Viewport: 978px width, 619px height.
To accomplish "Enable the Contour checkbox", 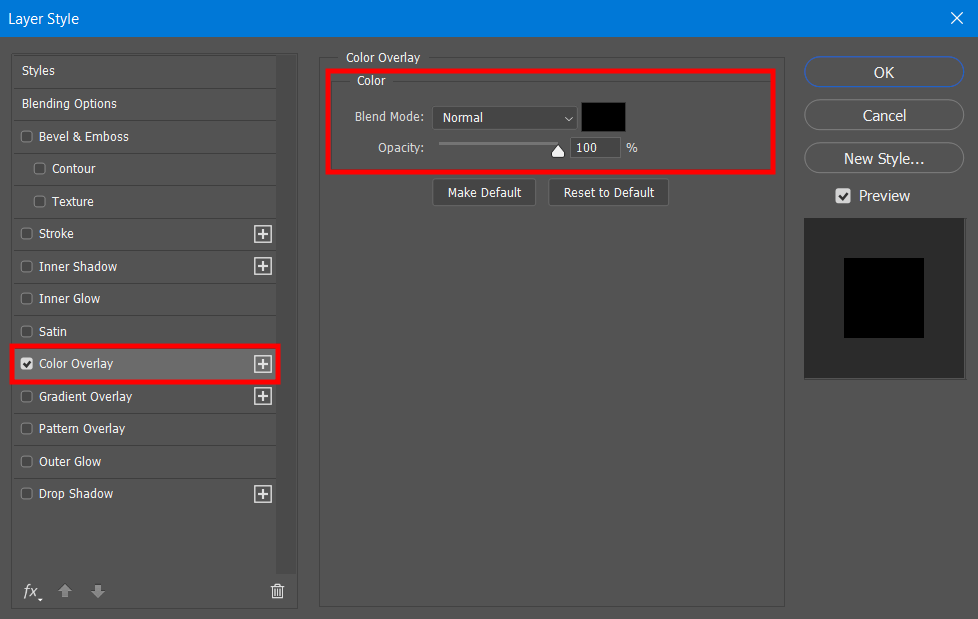I will [40, 168].
